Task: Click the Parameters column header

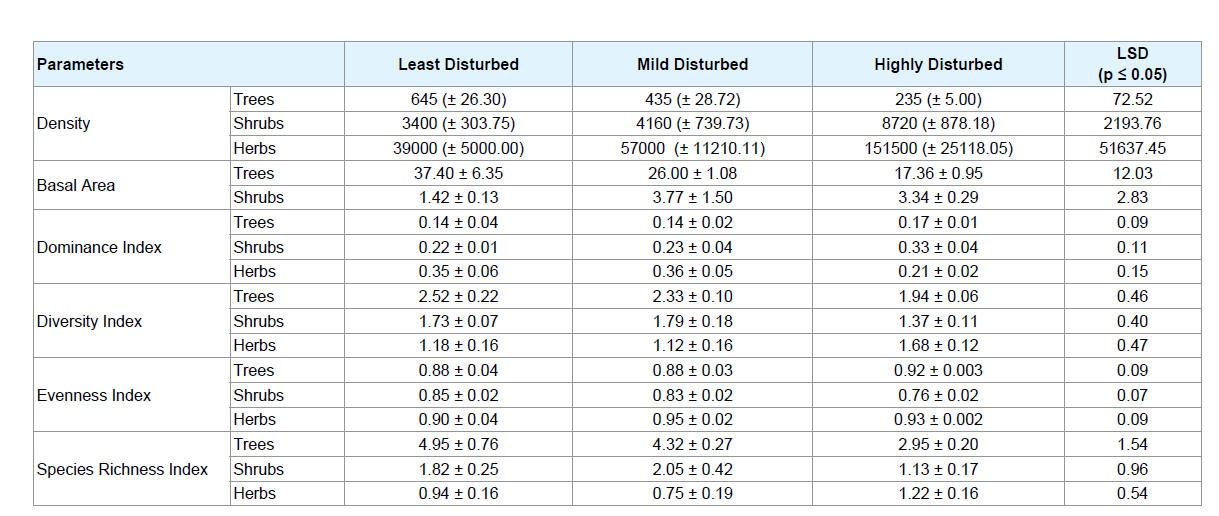Action: (x=80, y=64)
